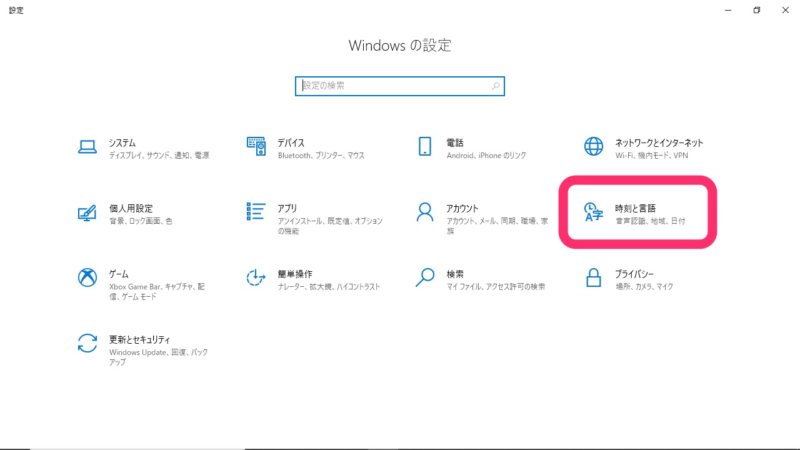Image resolution: width=800 pixels, height=450 pixels.
Task: Click the magnifier icon in the search box
Action: tap(495, 86)
